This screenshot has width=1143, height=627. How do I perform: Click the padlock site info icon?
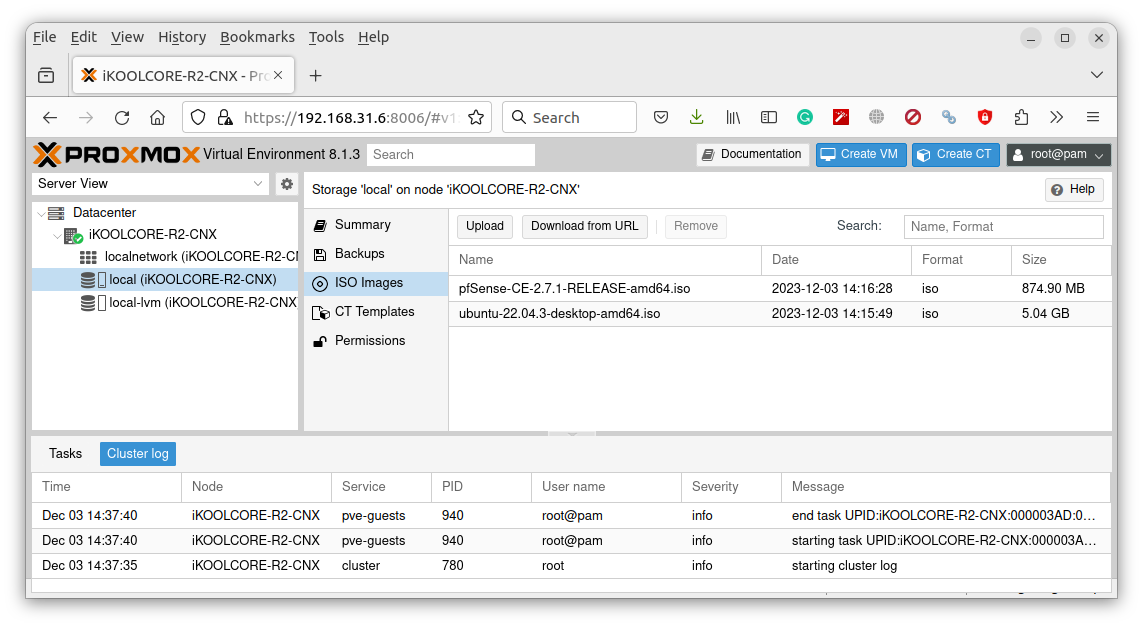point(225,117)
